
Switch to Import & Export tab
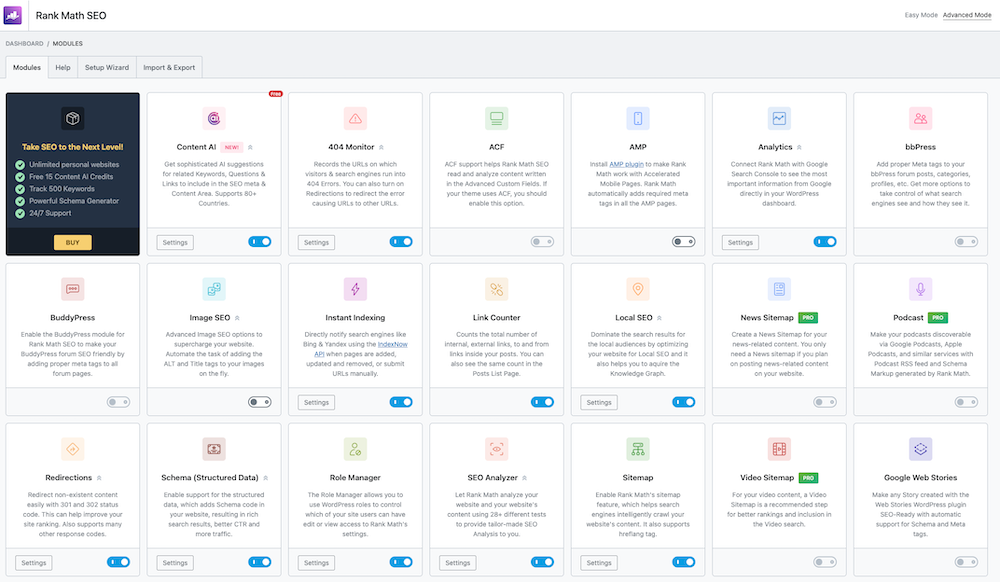tap(169, 68)
